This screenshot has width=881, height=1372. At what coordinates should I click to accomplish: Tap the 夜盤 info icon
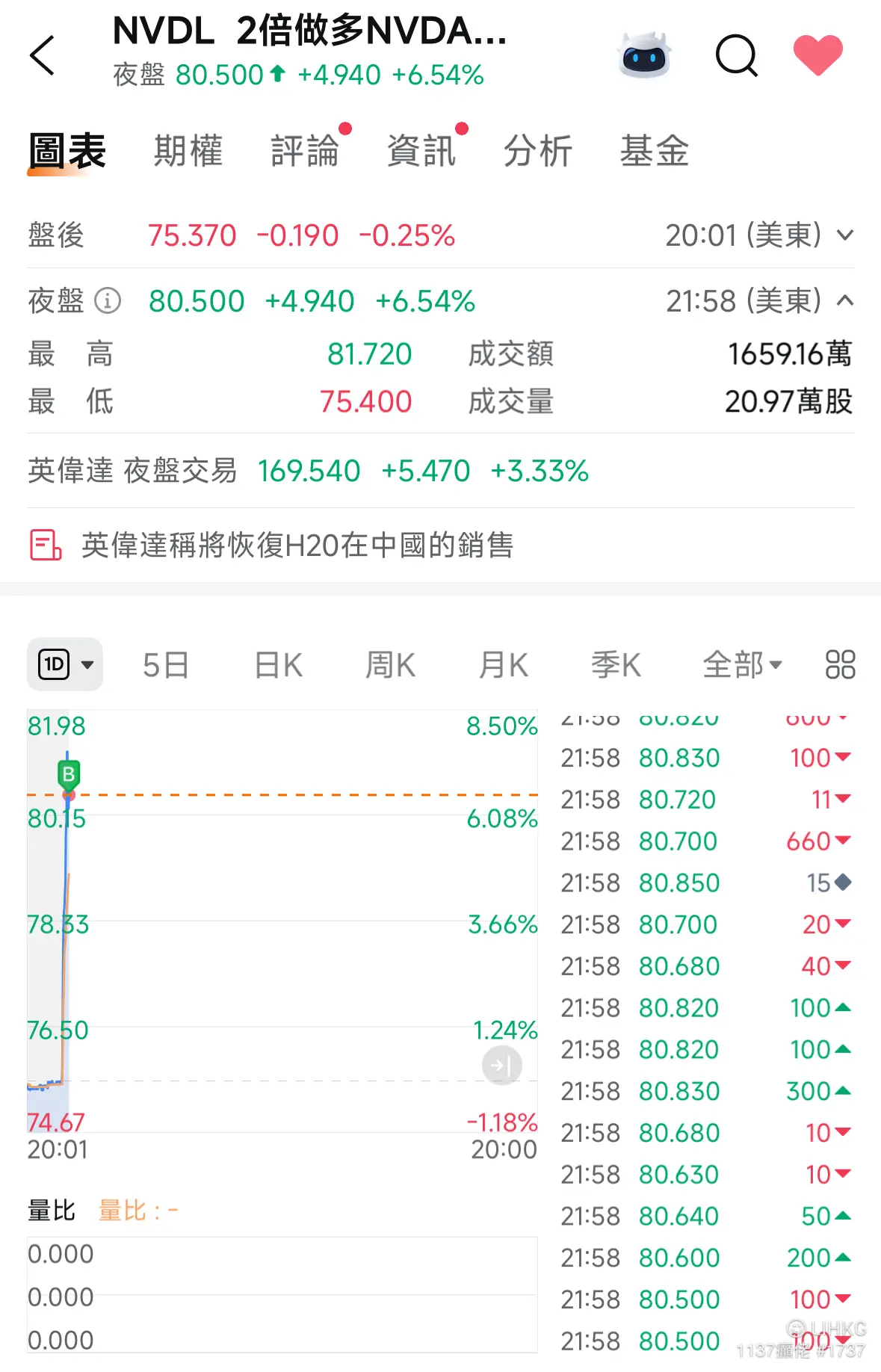point(108,301)
